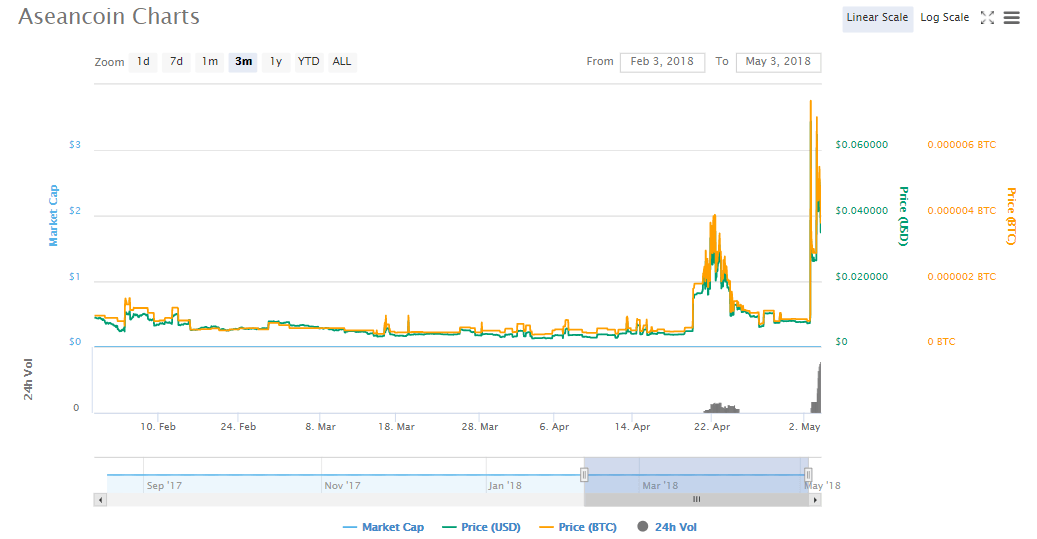Click the From date field
1037x539 pixels.
pyautogui.click(x=662, y=62)
